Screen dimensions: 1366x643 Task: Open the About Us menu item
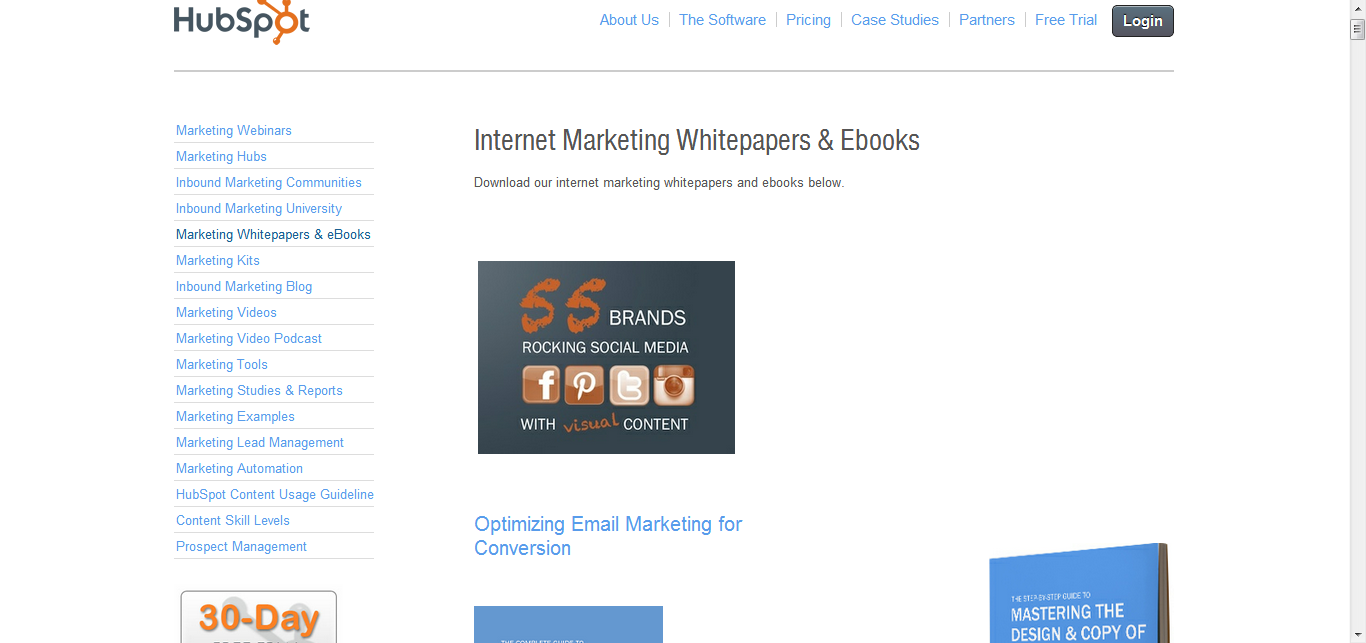click(629, 20)
